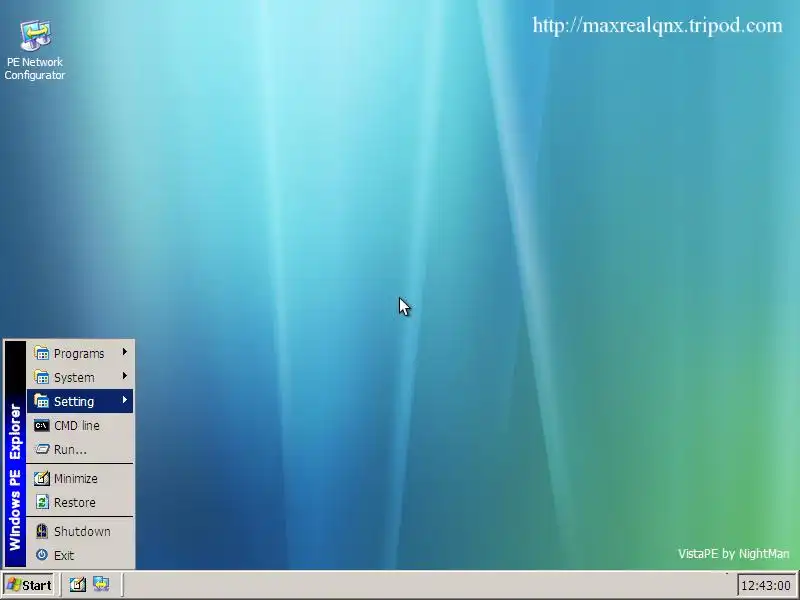The height and width of the screenshot is (600, 800).
Task: Choose Shutdown from the start menu
Action: coord(80,531)
